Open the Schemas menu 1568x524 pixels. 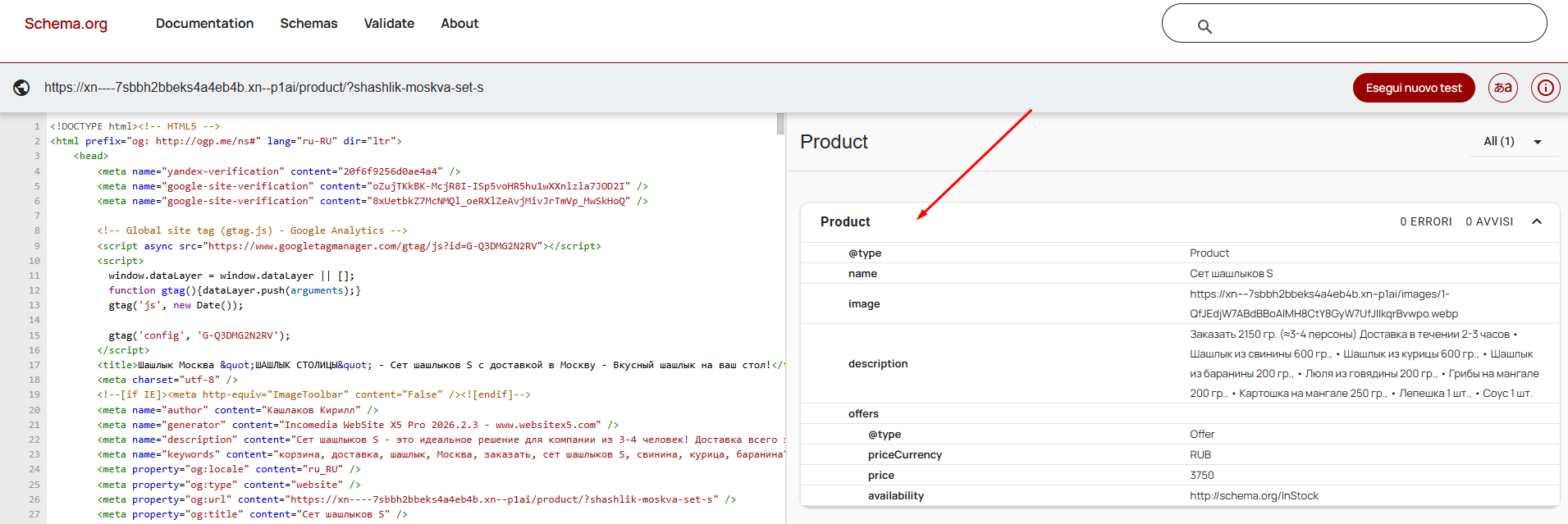point(309,24)
